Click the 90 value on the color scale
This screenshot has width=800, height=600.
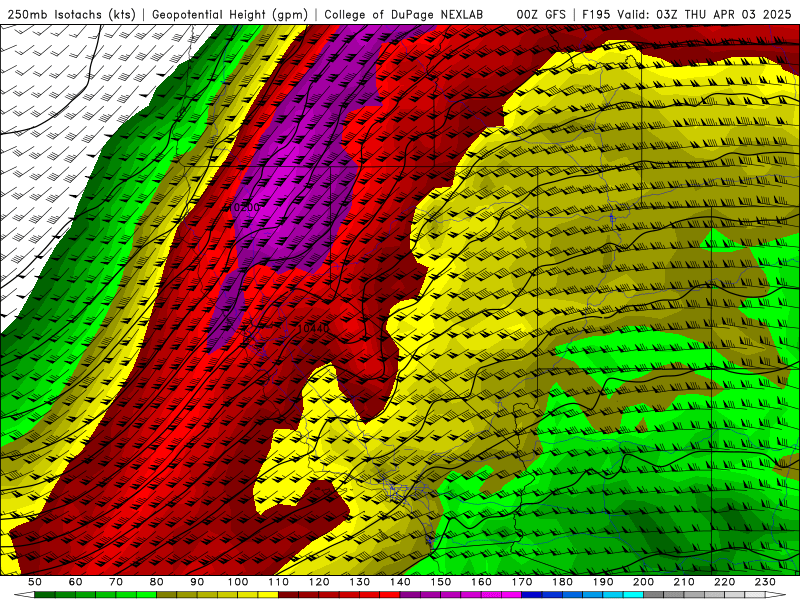click(x=197, y=582)
